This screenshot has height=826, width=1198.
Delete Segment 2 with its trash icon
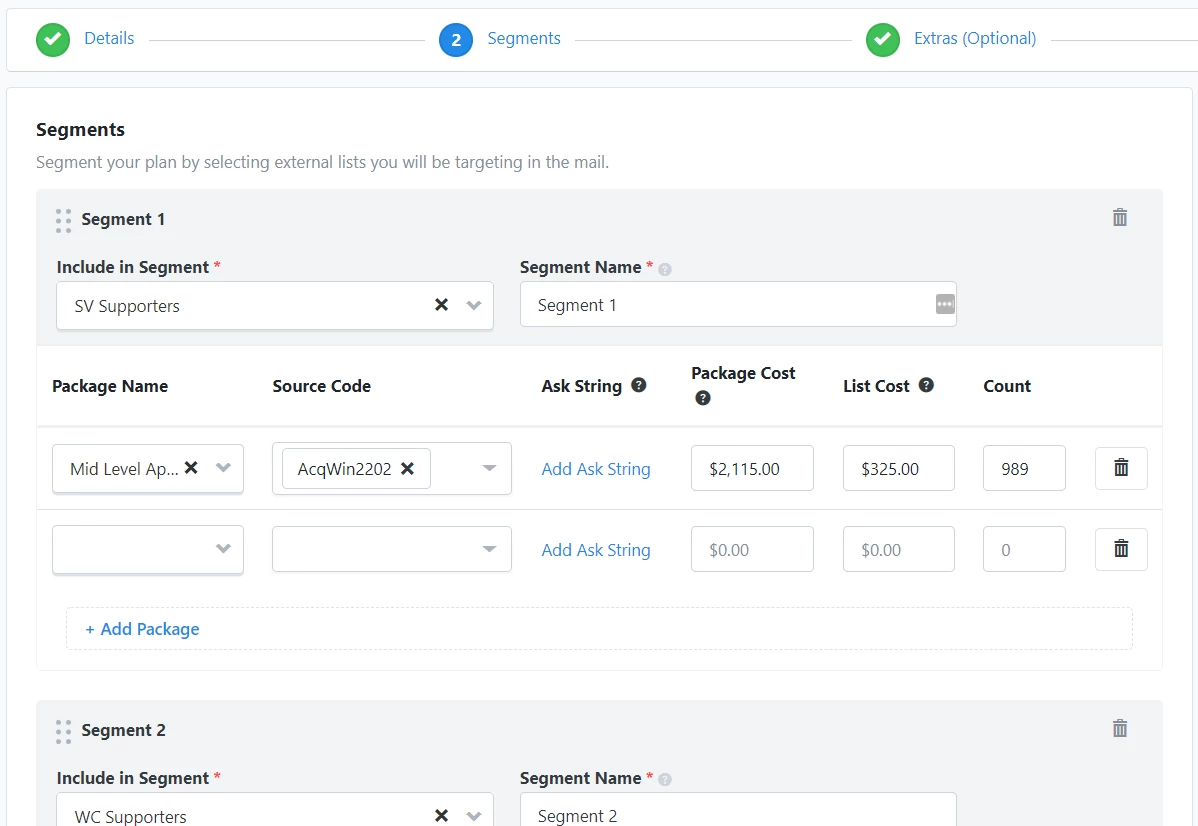tap(1119, 728)
